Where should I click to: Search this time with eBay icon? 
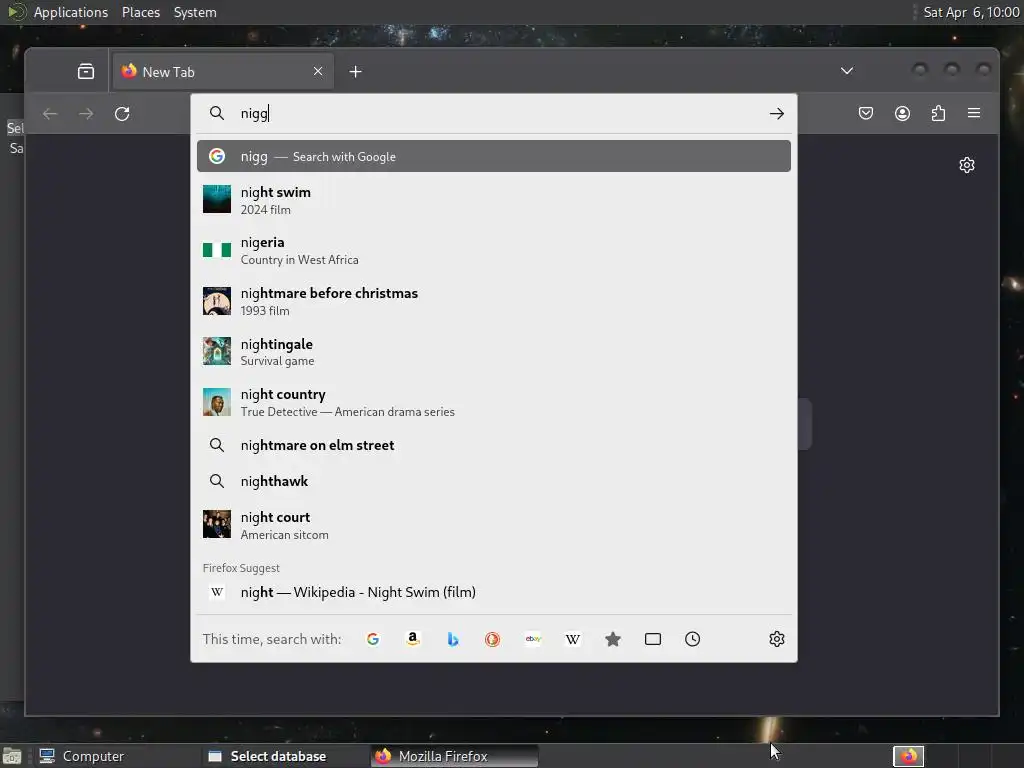pyautogui.click(x=533, y=639)
